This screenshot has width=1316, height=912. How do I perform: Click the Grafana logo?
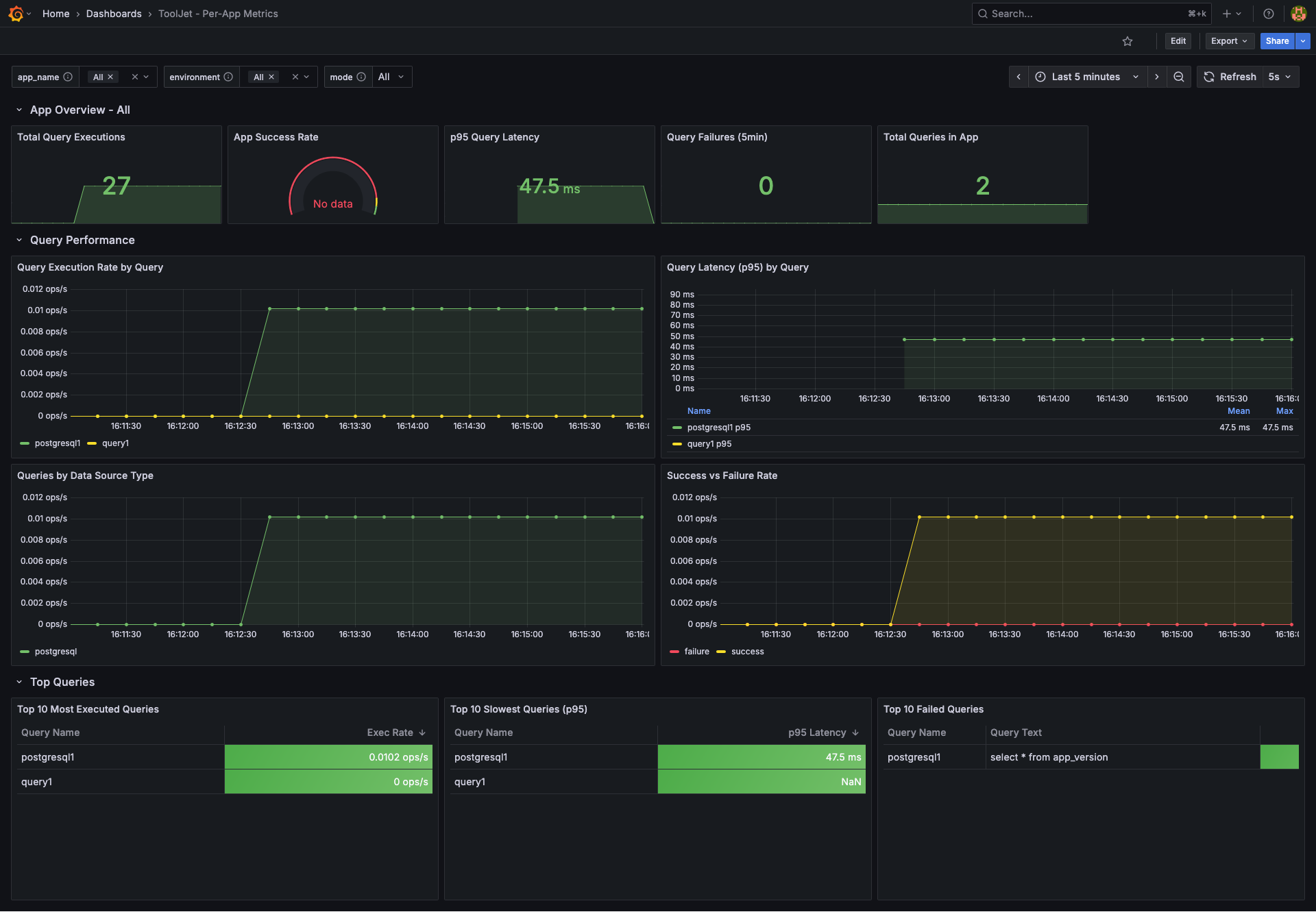15,13
